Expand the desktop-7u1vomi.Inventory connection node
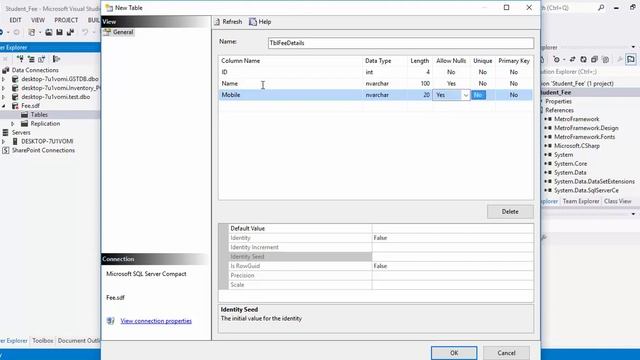Viewport: 640px width, 360px height. [x=4, y=88]
